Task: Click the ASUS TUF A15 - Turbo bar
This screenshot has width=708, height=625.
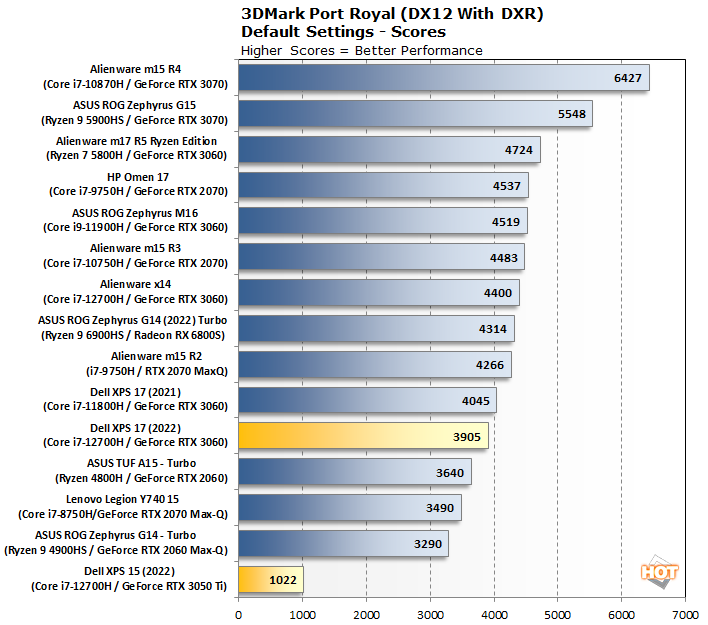Action: pyautogui.click(x=354, y=472)
